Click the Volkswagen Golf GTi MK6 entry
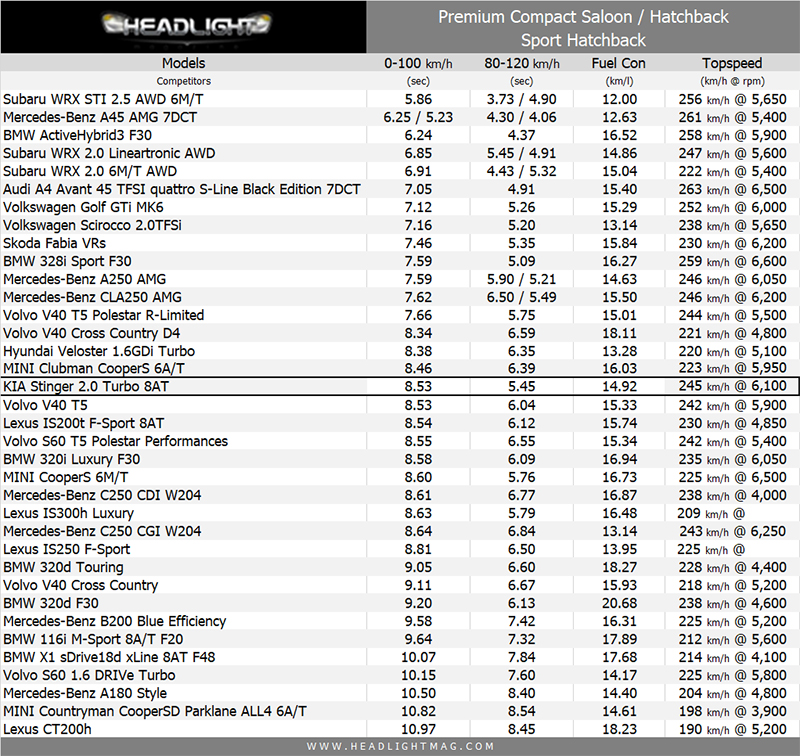Image resolution: width=800 pixels, height=756 pixels. [x=88, y=207]
